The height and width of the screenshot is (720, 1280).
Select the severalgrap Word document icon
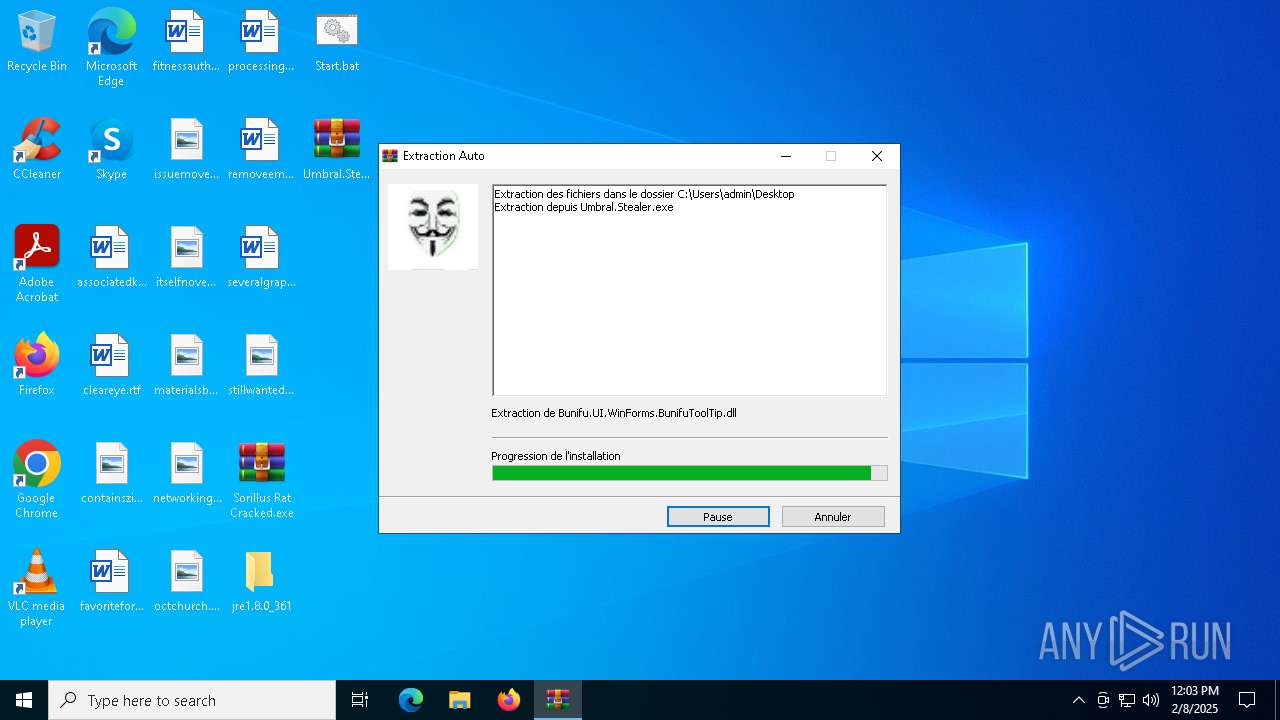tap(261, 258)
